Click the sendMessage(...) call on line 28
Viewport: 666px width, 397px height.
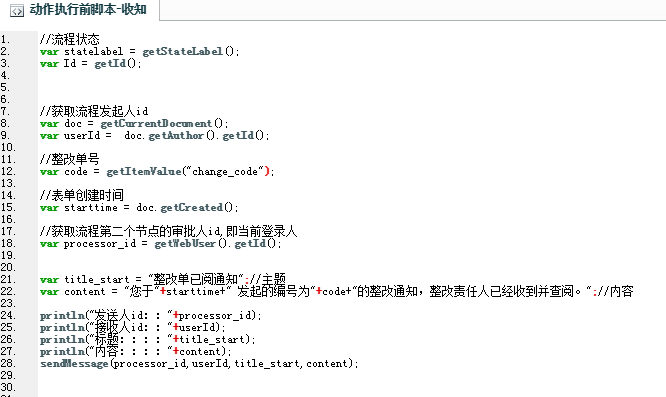(199, 363)
